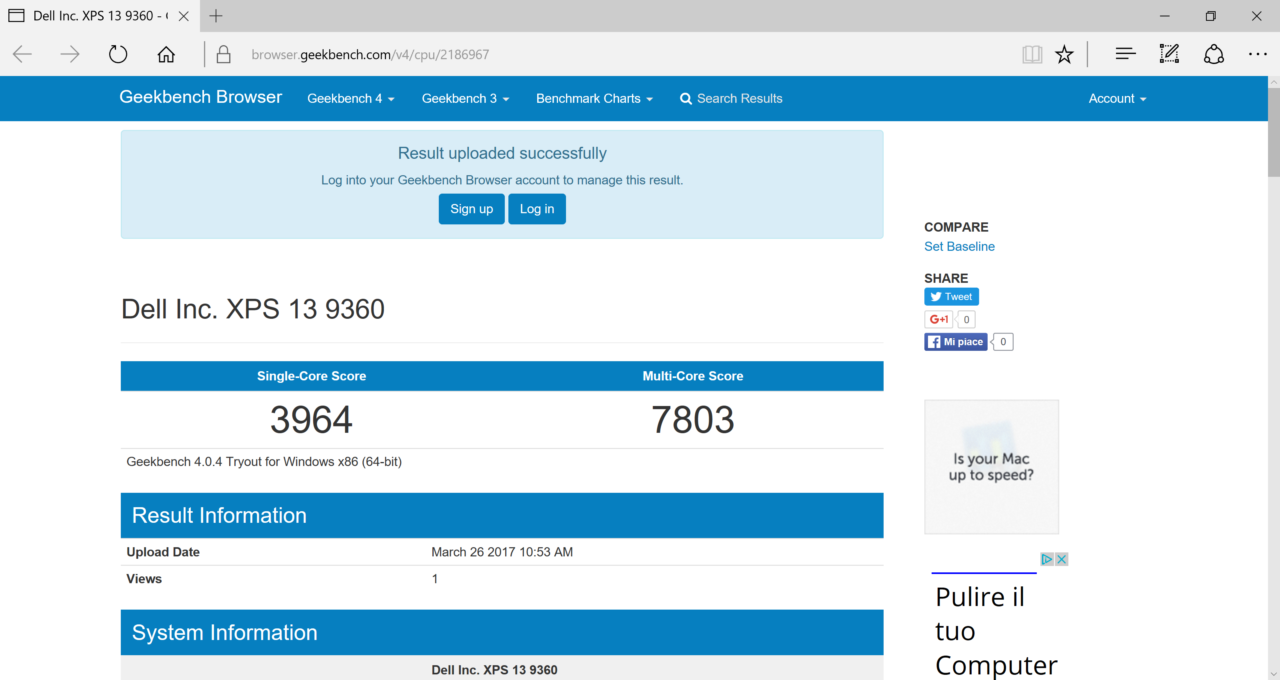
Task: Click the upload date March 26 2017 10:53 AM
Action: [x=502, y=552]
